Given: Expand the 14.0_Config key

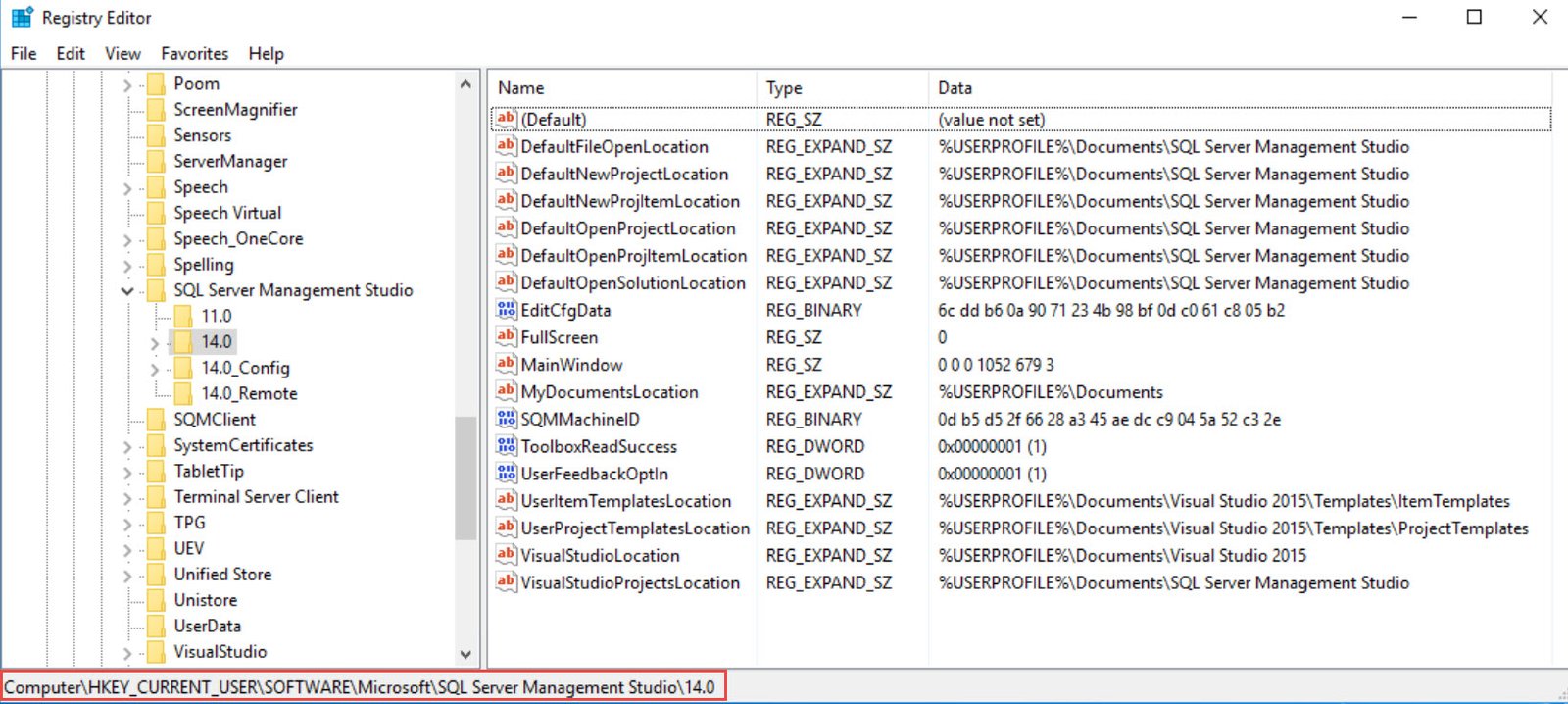Looking at the screenshot, I should point(155,369).
